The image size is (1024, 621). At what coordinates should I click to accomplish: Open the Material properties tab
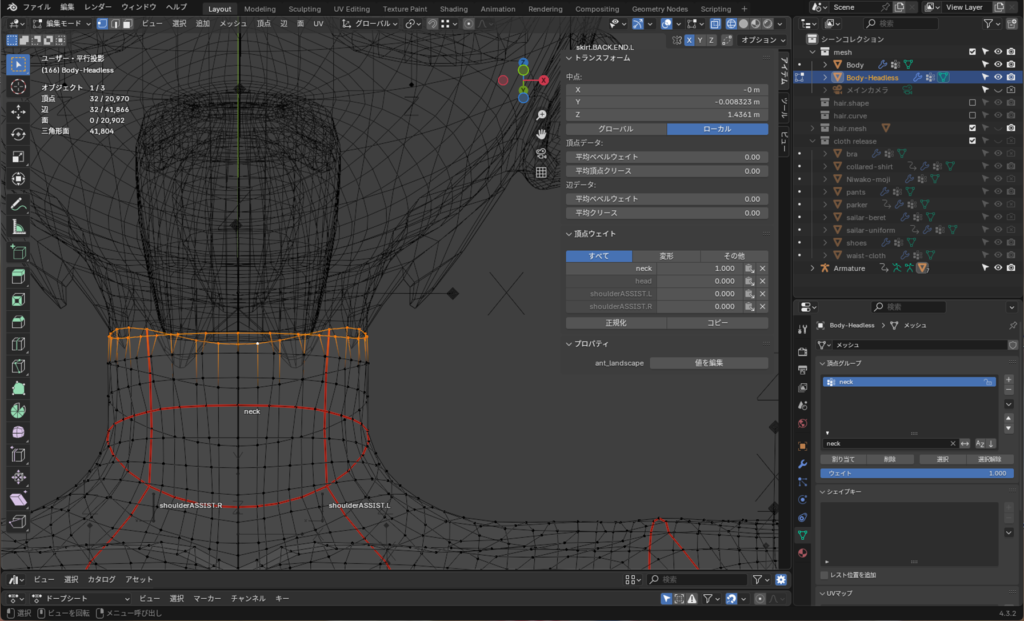[802, 552]
